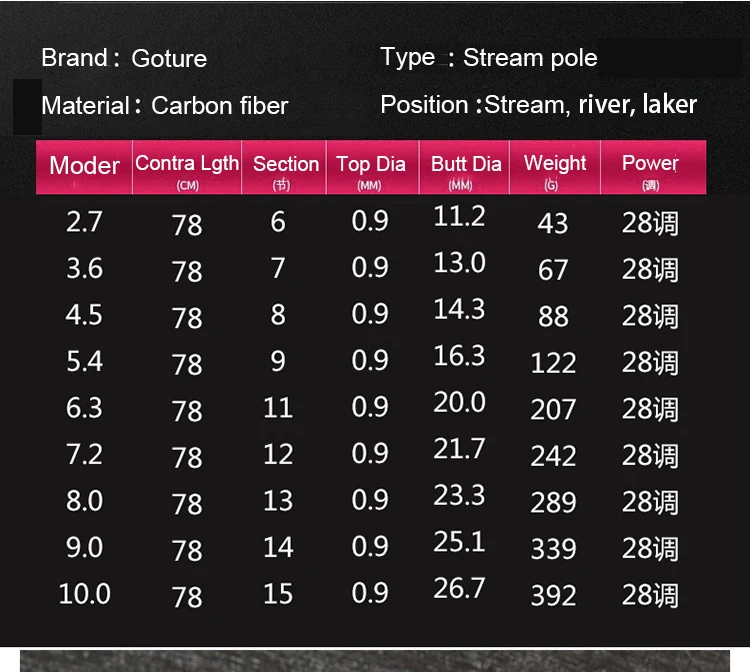Click weight value 392

(553, 595)
